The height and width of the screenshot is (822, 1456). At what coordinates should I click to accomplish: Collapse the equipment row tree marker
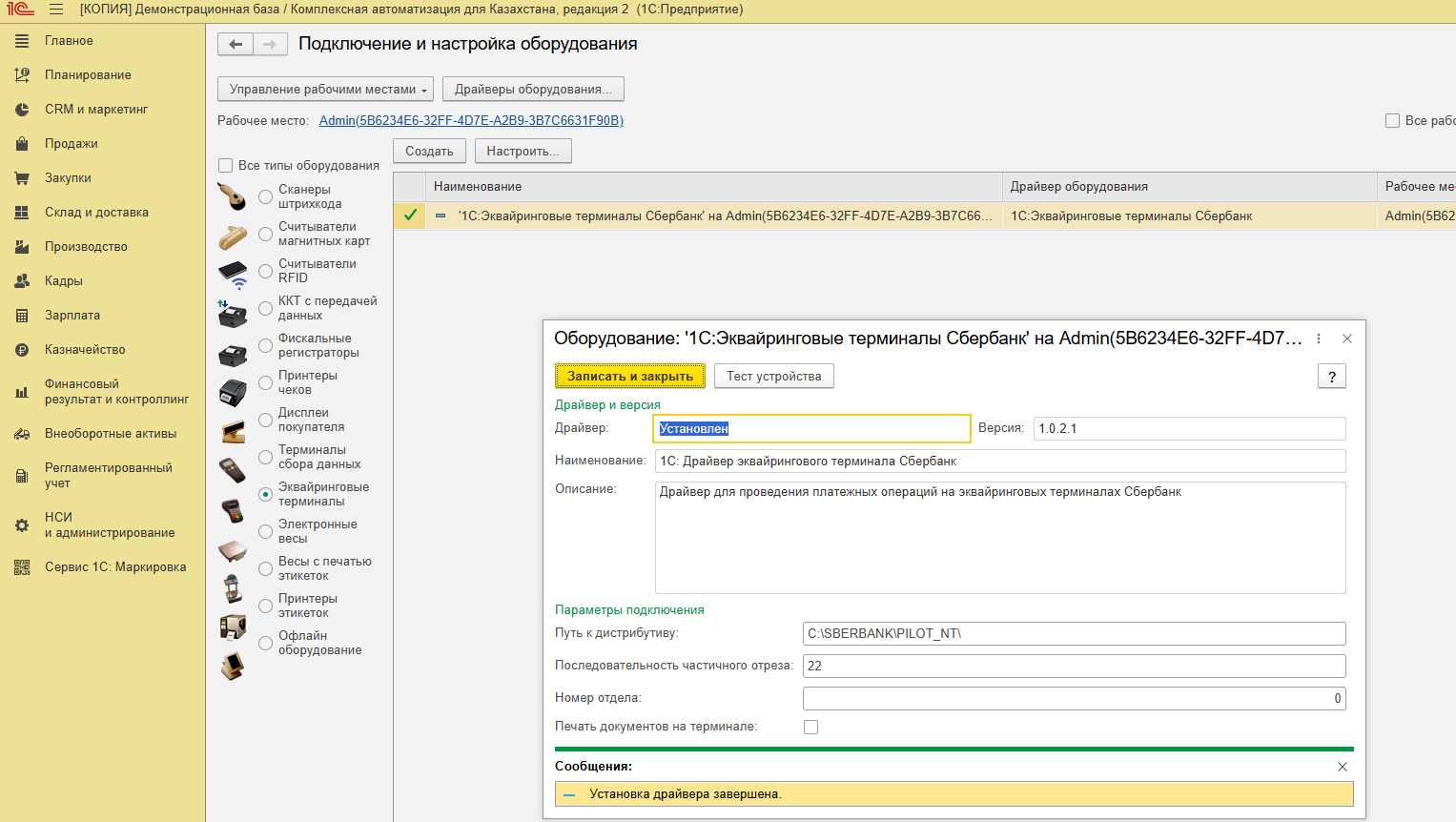tap(441, 216)
